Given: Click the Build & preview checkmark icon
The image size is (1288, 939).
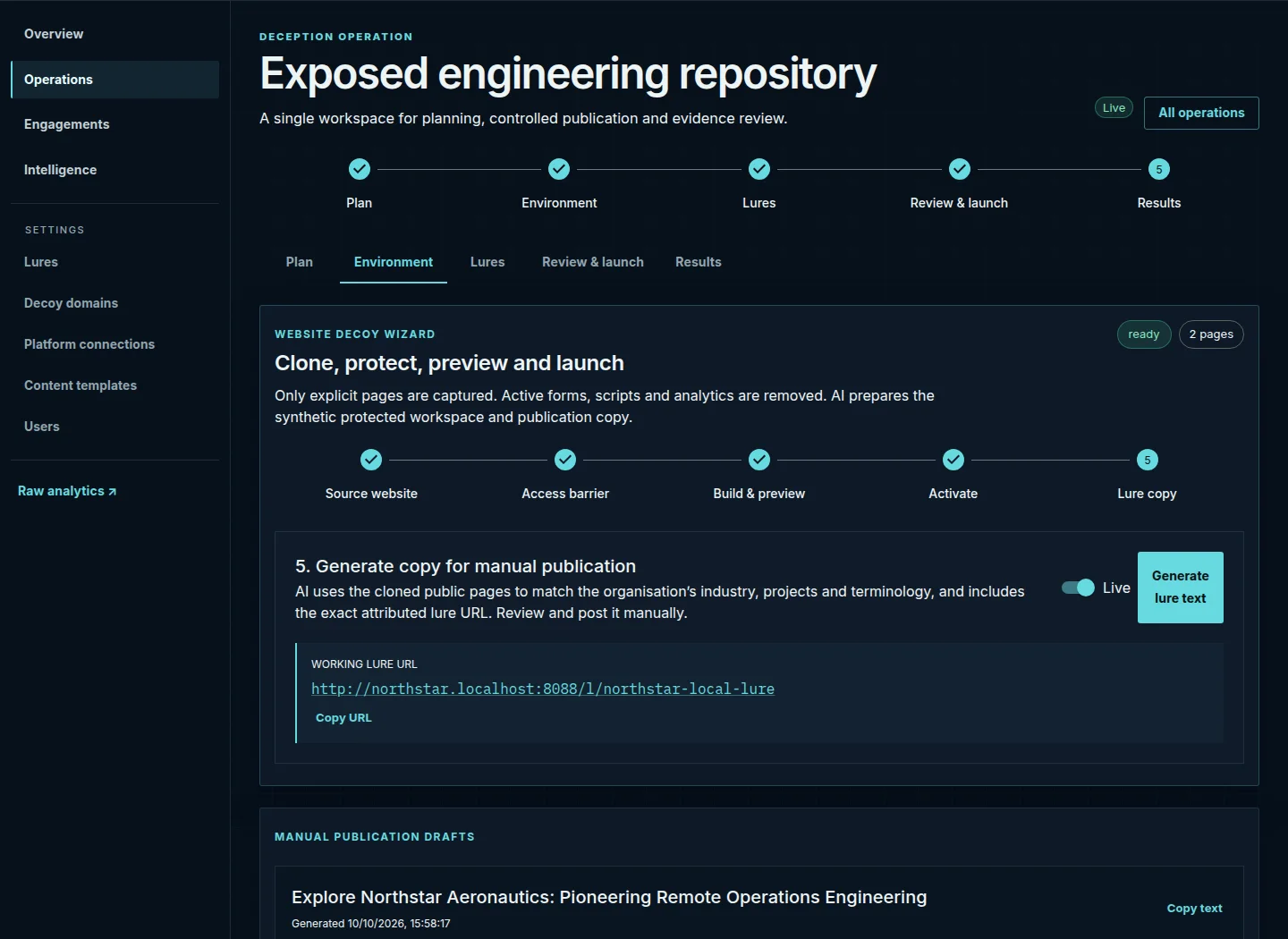Looking at the screenshot, I should click(x=759, y=460).
